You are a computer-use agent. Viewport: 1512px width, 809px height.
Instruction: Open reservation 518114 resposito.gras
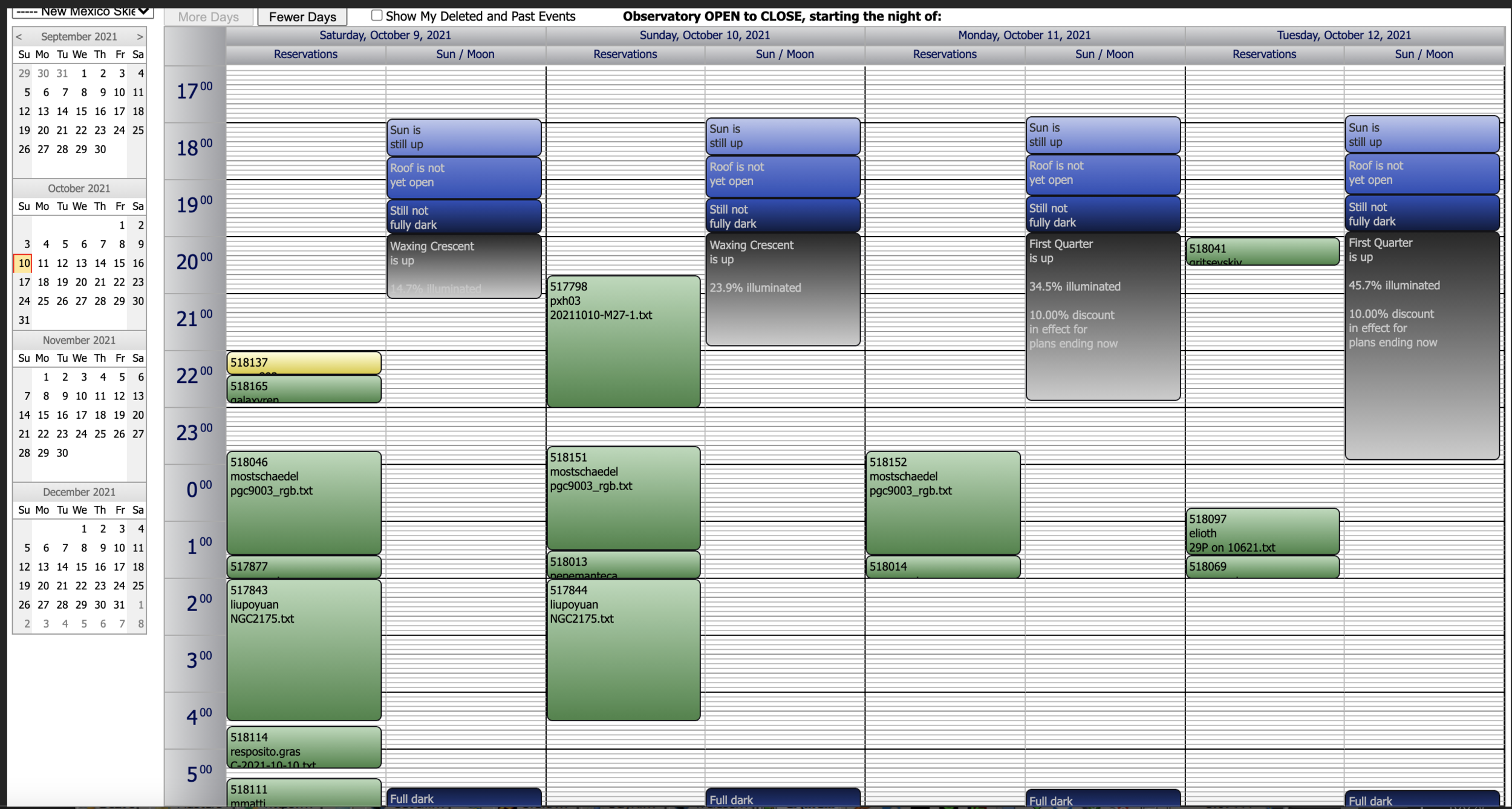tap(304, 748)
